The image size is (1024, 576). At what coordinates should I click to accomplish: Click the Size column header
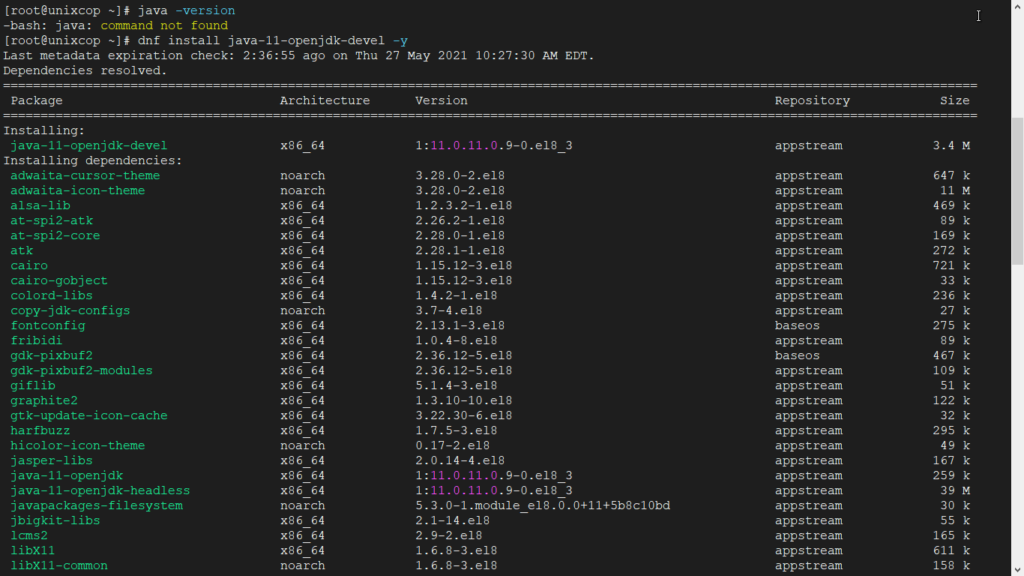point(954,100)
